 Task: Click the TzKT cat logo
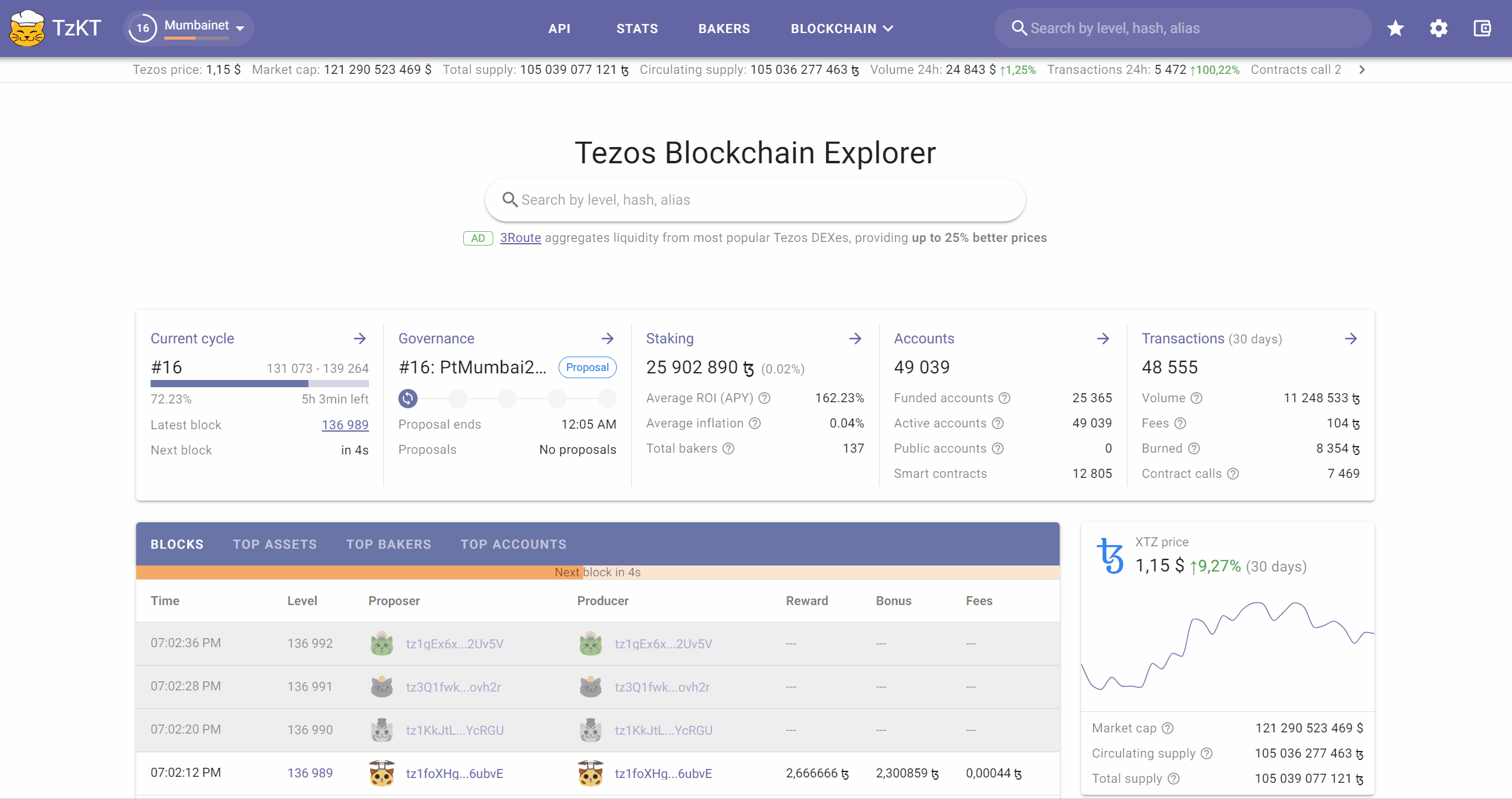[27, 28]
